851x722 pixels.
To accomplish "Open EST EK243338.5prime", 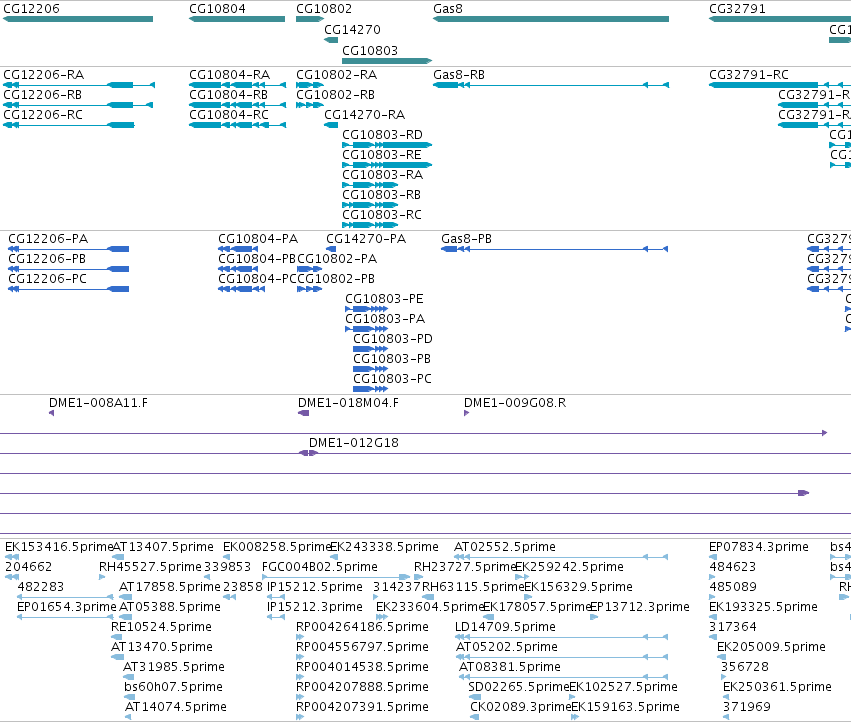I will coord(334,557).
